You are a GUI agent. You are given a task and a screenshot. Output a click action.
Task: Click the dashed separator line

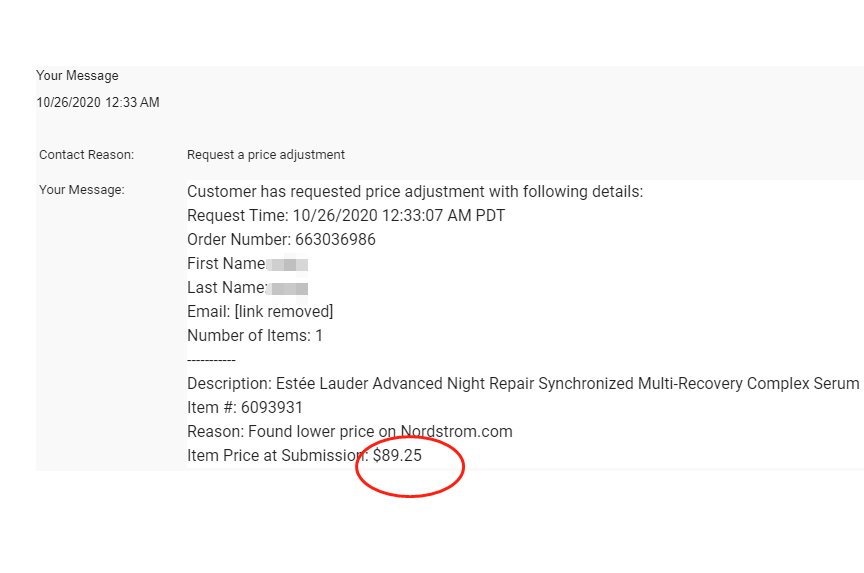(211, 360)
